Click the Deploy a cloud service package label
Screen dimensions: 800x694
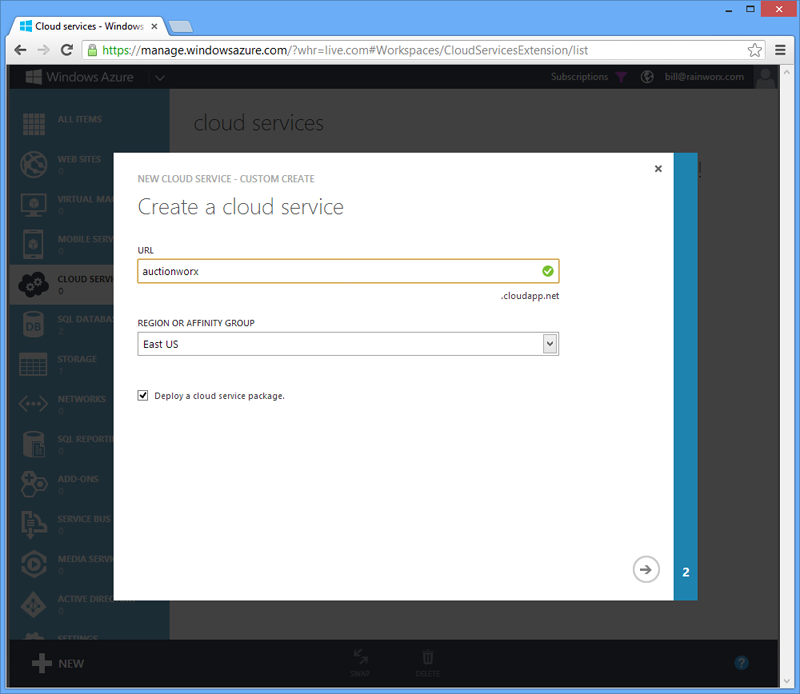219,396
